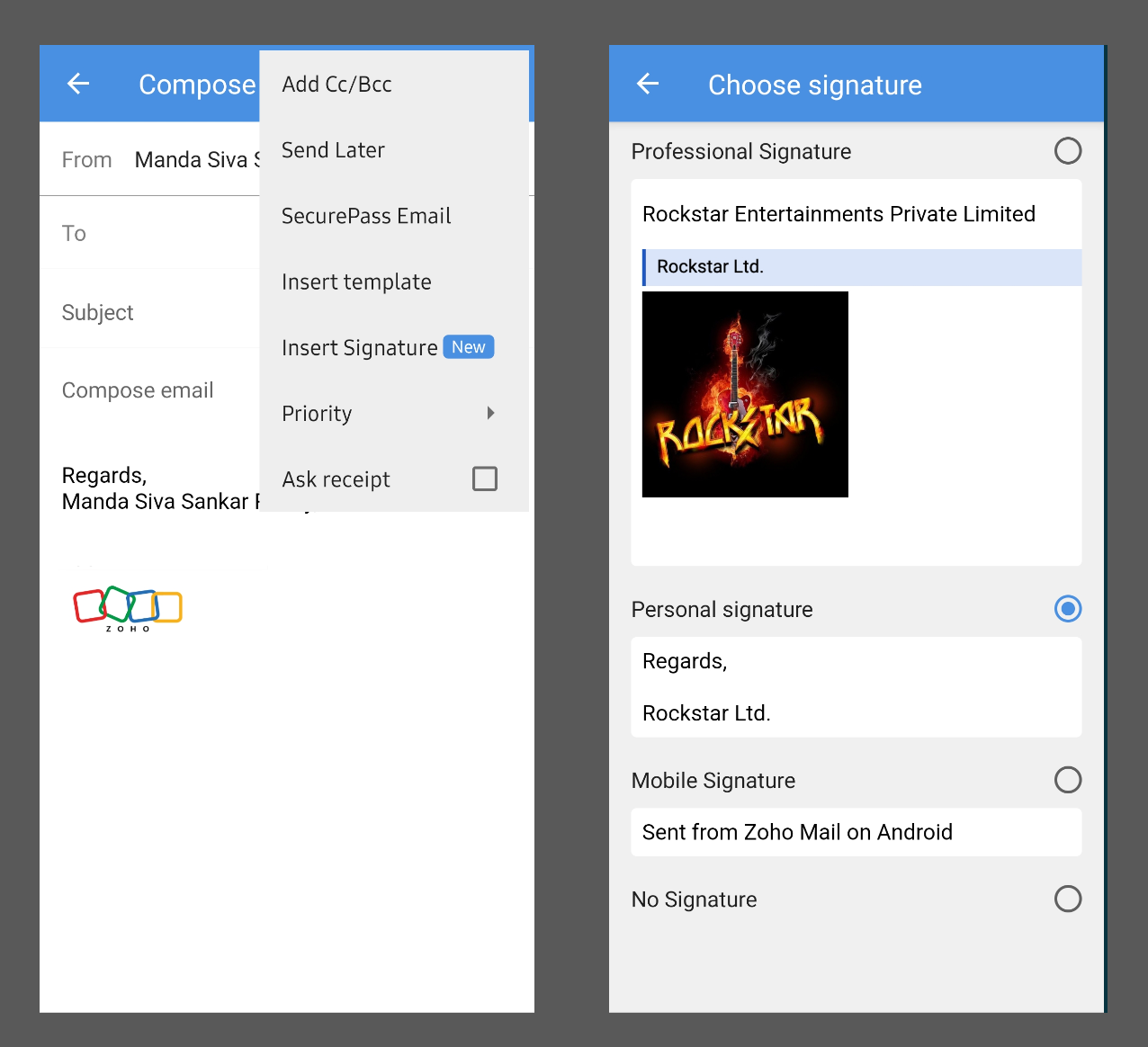Go back from the Compose screen
The width and height of the screenshot is (1148, 1047).
[78, 84]
